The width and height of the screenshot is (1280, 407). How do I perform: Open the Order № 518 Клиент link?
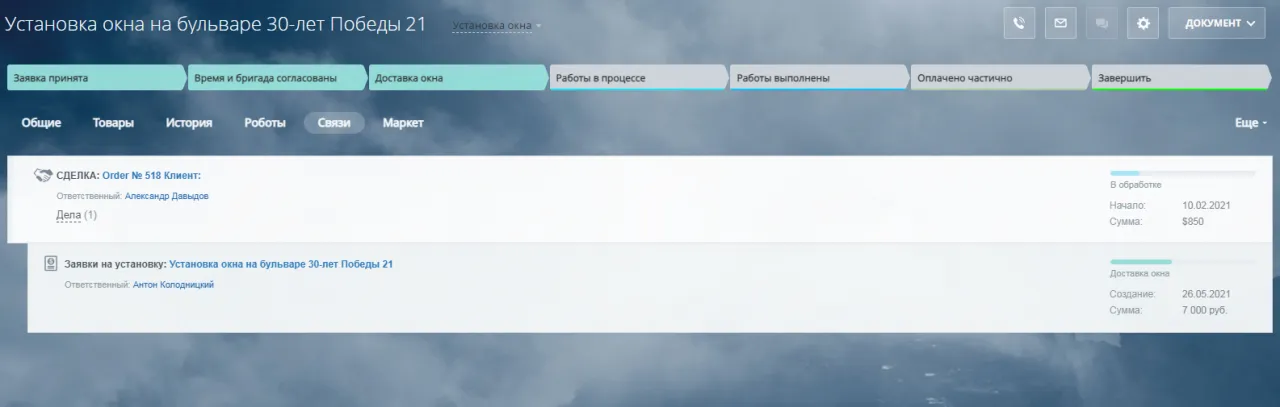click(151, 175)
